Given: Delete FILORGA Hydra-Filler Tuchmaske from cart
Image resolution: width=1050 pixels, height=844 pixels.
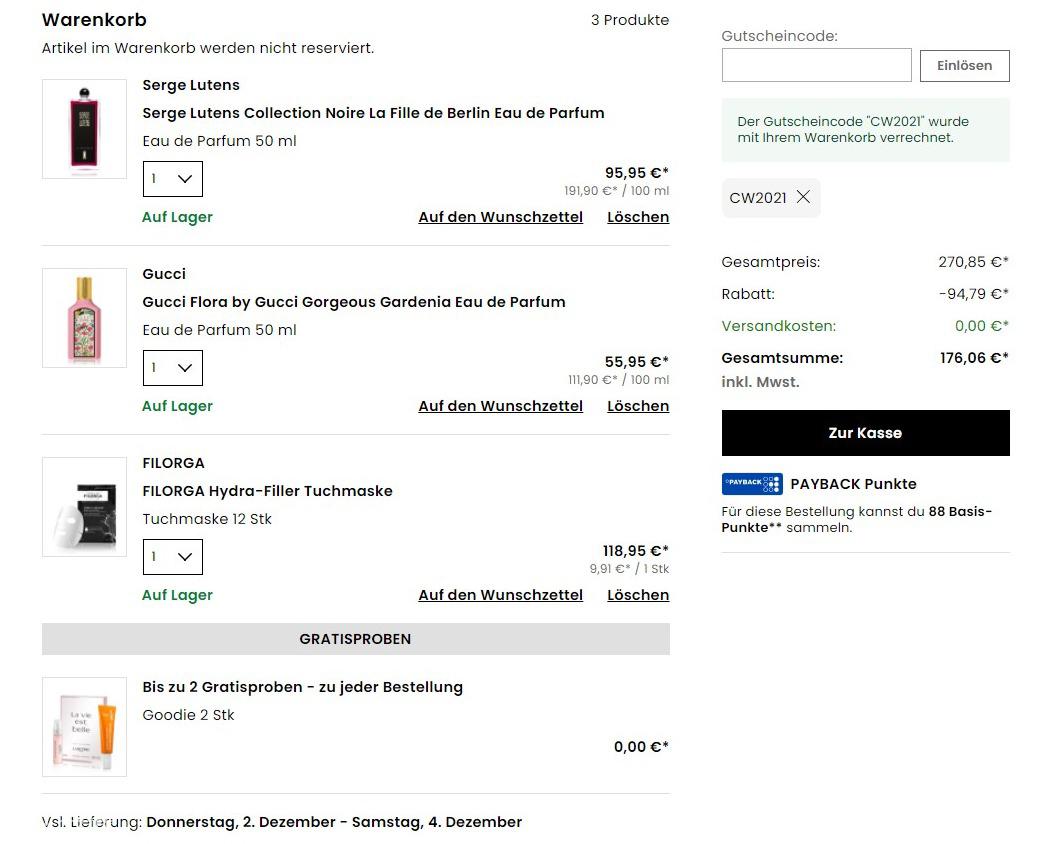Looking at the screenshot, I should pyautogui.click(x=638, y=595).
